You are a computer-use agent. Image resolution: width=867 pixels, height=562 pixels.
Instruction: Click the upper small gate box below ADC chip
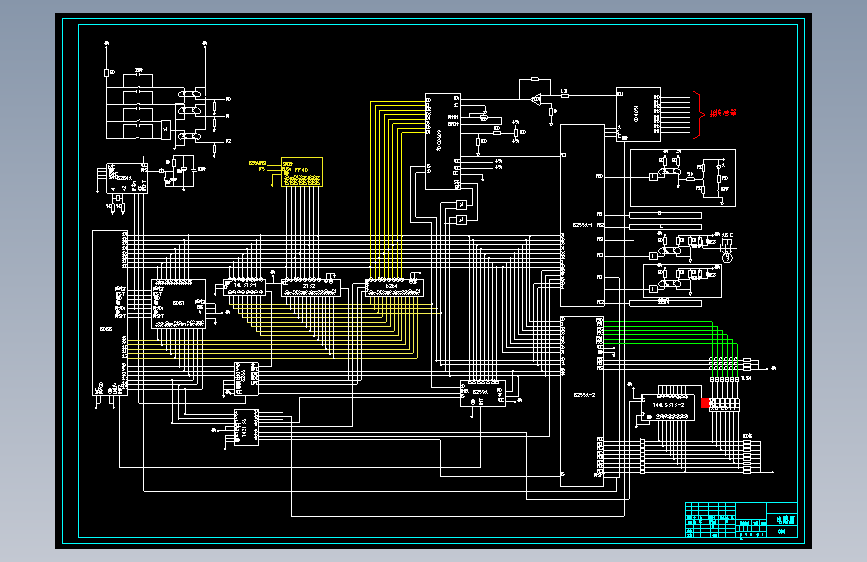(x=461, y=205)
